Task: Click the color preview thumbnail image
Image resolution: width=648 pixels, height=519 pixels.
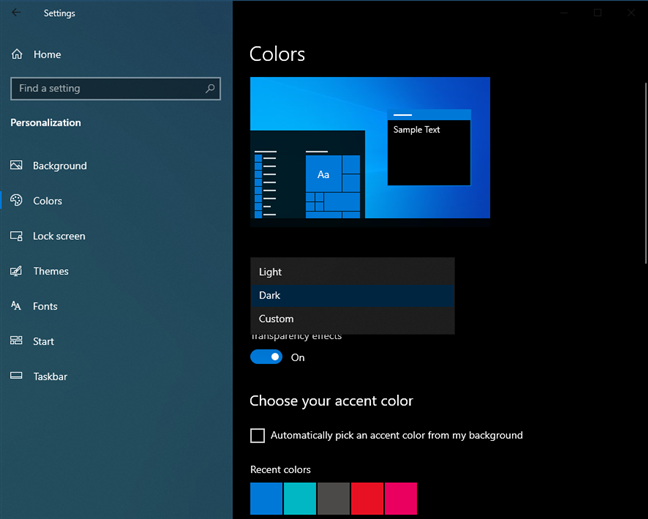Action: pos(370,147)
